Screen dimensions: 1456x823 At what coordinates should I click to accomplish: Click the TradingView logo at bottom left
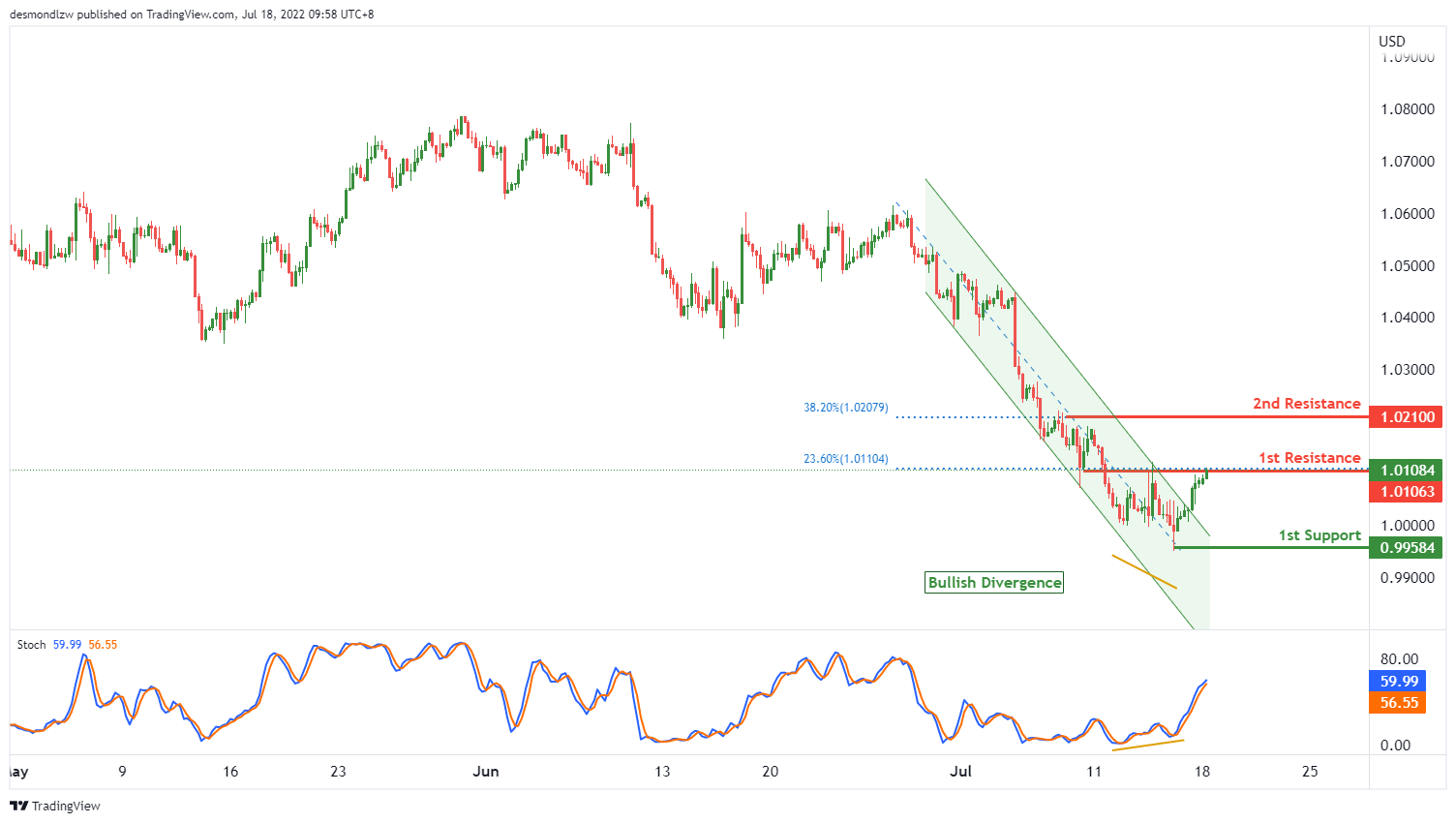tap(55, 806)
